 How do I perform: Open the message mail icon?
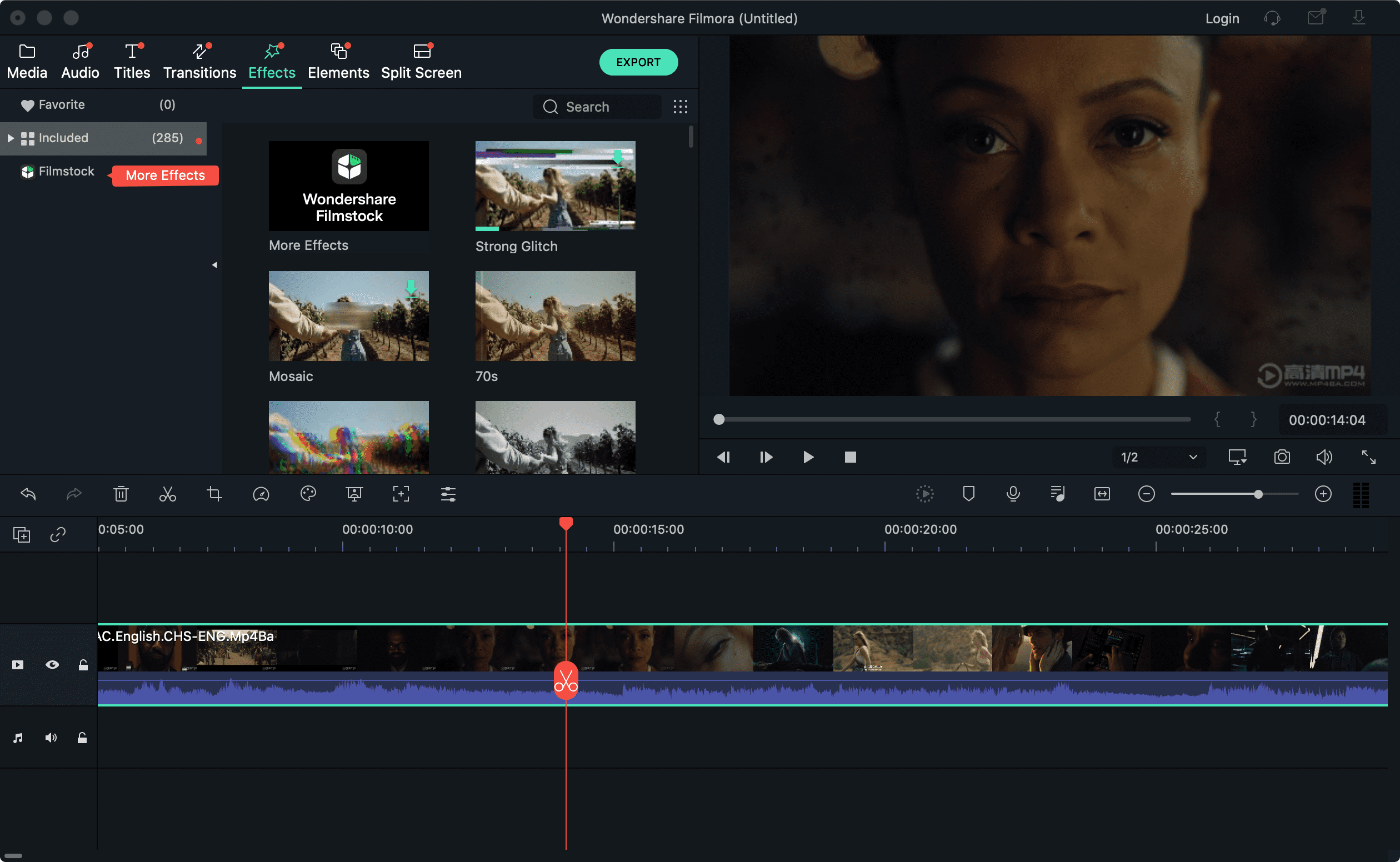coord(1316,18)
